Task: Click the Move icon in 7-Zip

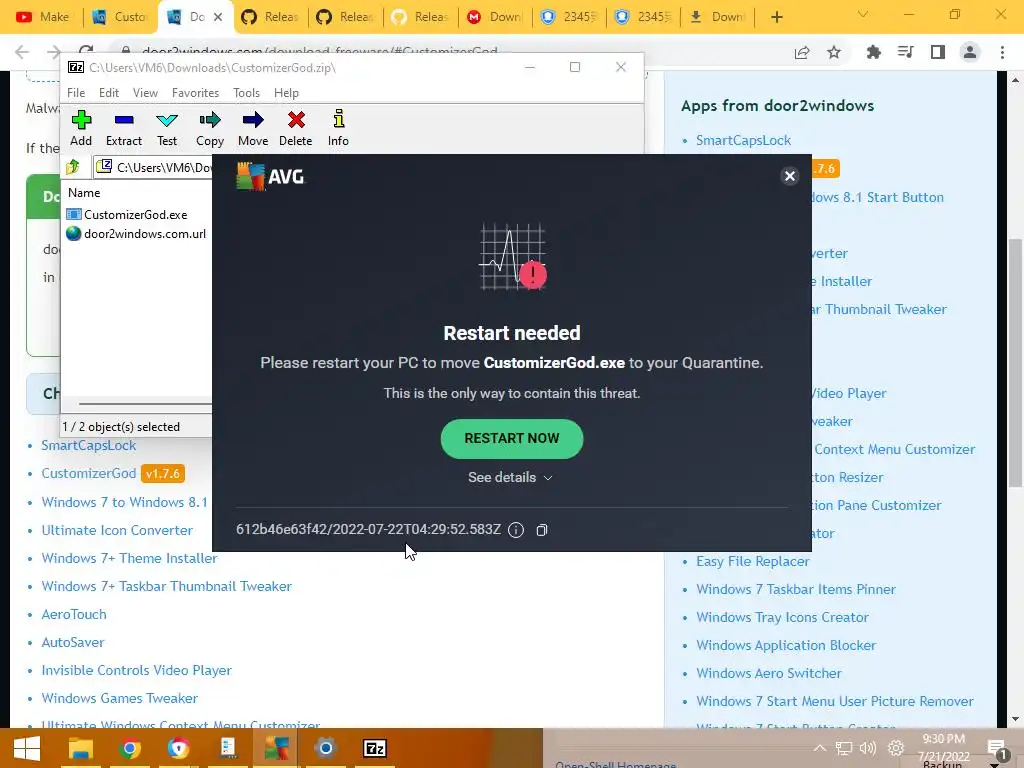Action: click(253, 128)
